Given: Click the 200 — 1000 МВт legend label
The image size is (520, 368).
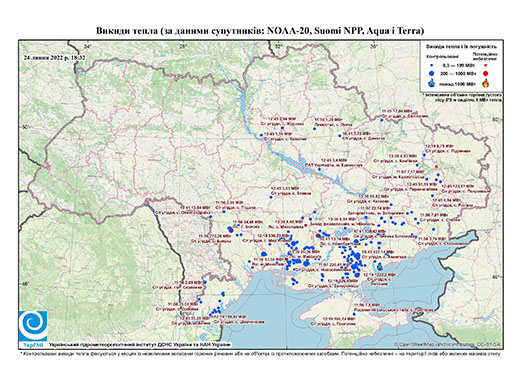Looking at the screenshot, I should click(x=459, y=73).
